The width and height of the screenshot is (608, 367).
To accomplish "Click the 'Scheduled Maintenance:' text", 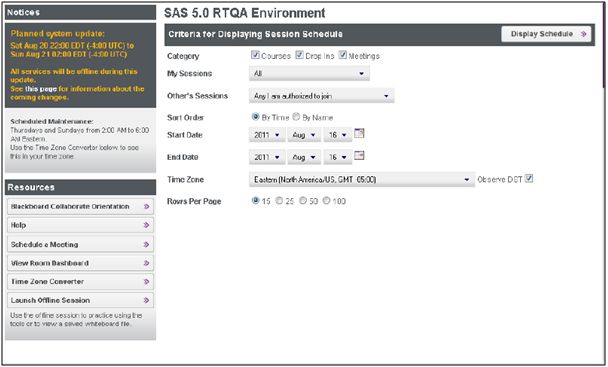I will [52, 121].
